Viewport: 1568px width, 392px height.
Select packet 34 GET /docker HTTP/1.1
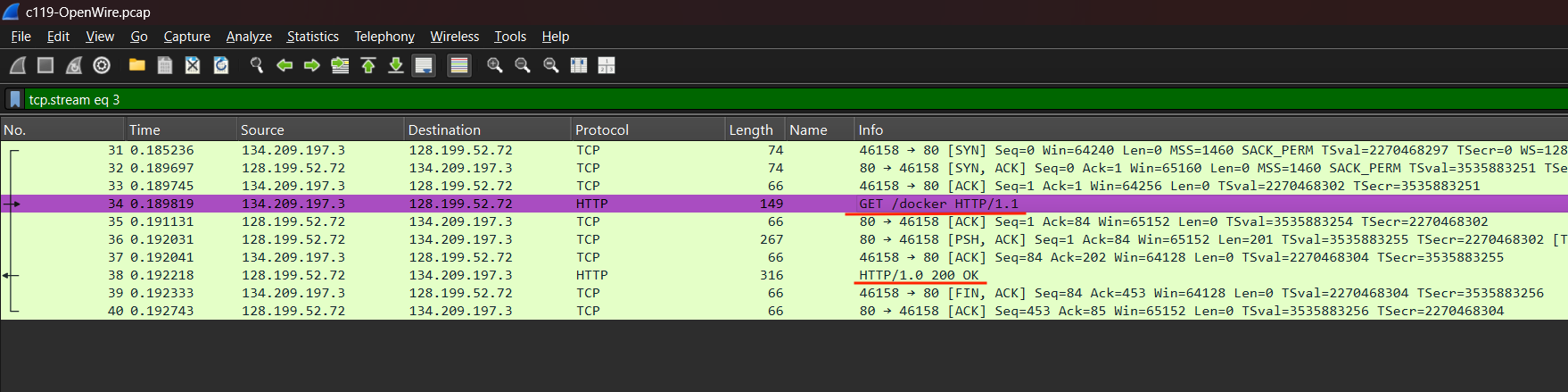(x=784, y=204)
